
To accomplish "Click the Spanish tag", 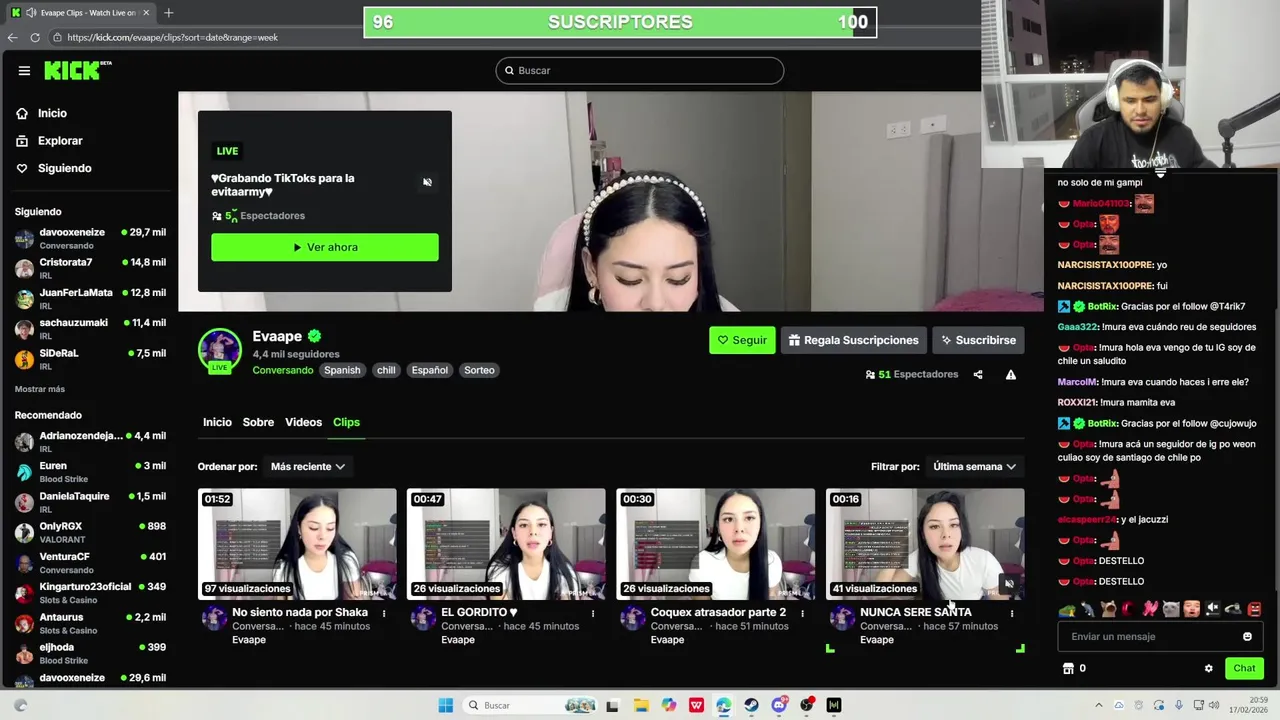I will click(x=342, y=370).
